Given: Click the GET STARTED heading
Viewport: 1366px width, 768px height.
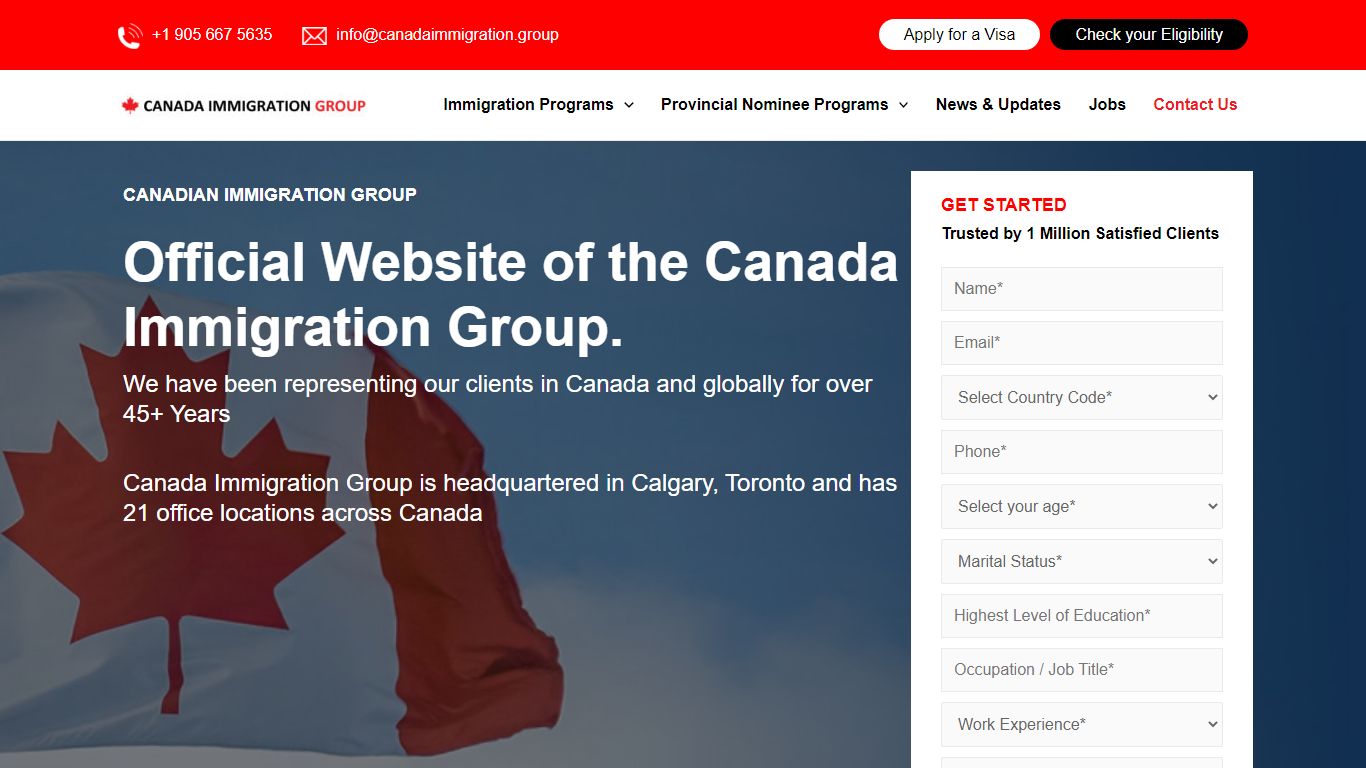Looking at the screenshot, I should point(1004,205).
